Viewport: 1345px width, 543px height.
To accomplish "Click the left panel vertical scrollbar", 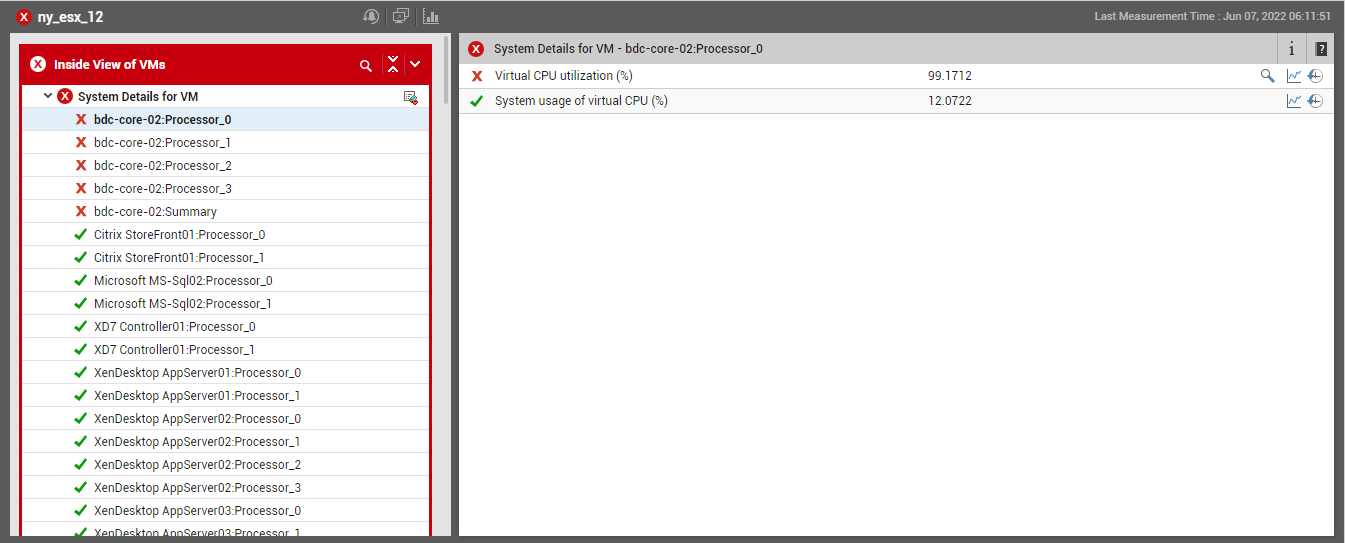I will click(x=446, y=70).
